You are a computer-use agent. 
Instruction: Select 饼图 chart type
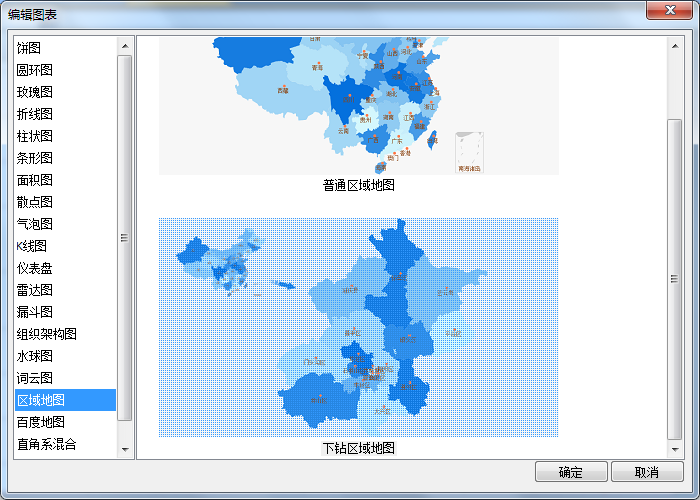(28, 48)
